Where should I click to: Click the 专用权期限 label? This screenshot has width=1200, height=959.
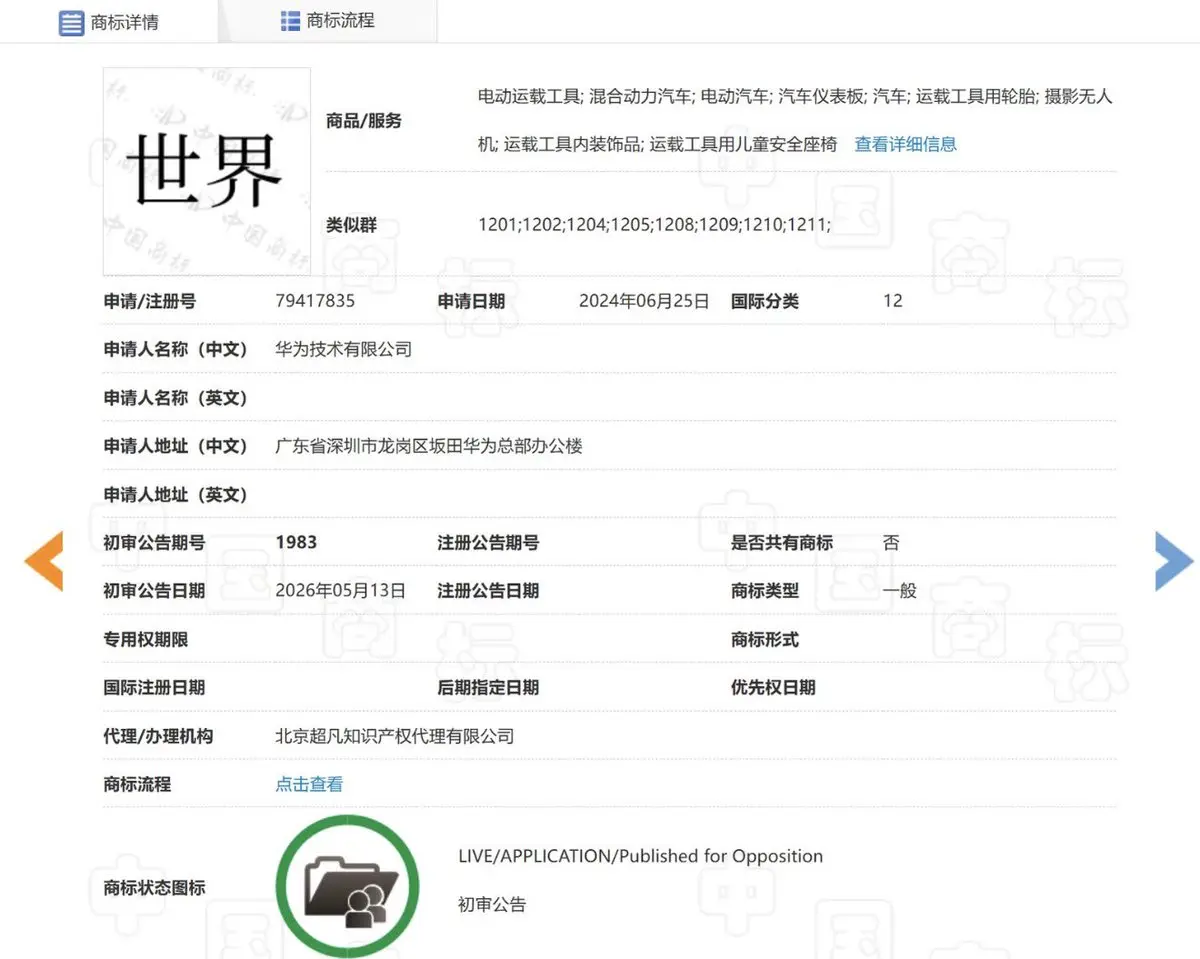point(146,639)
